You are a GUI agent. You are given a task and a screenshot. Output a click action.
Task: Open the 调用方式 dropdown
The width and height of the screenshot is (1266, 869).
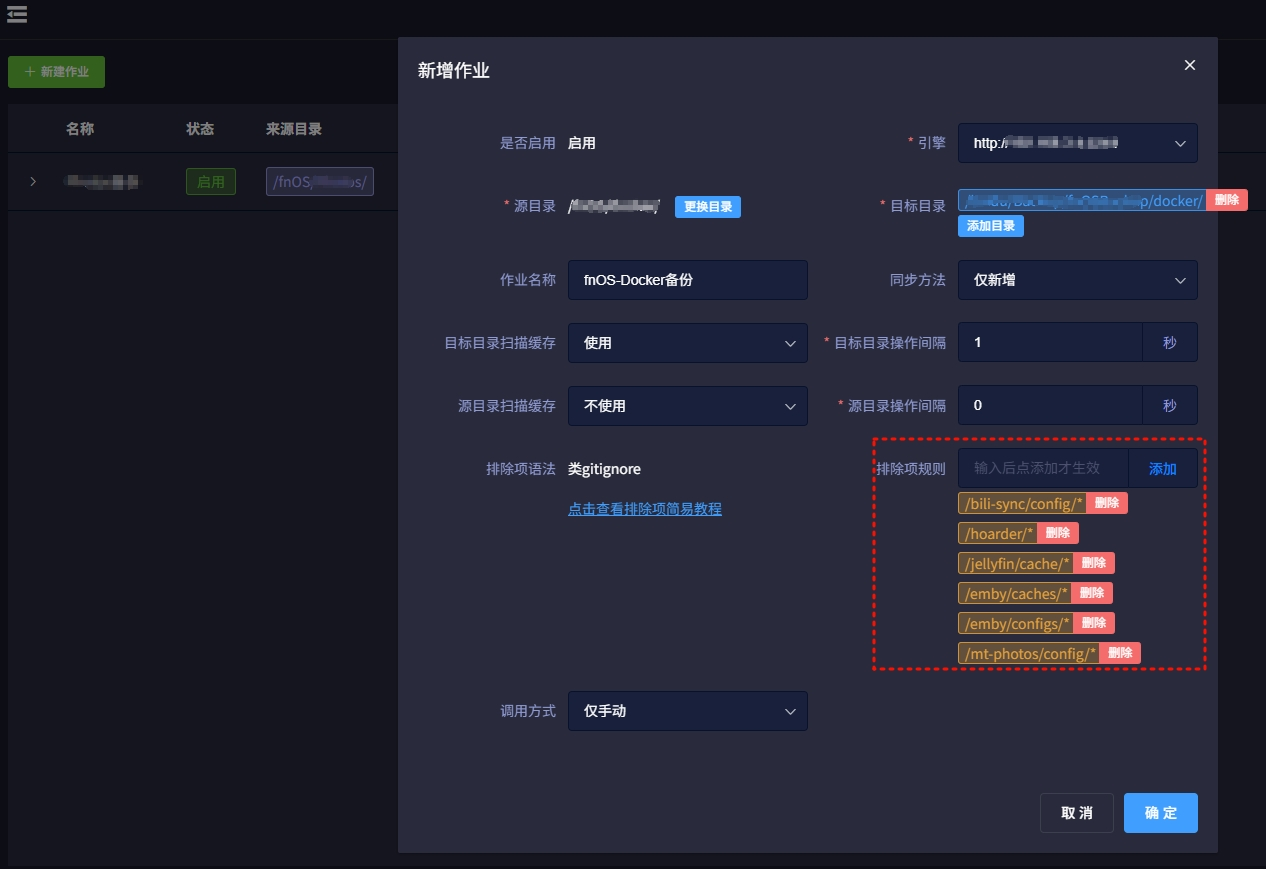tap(687, 711)
